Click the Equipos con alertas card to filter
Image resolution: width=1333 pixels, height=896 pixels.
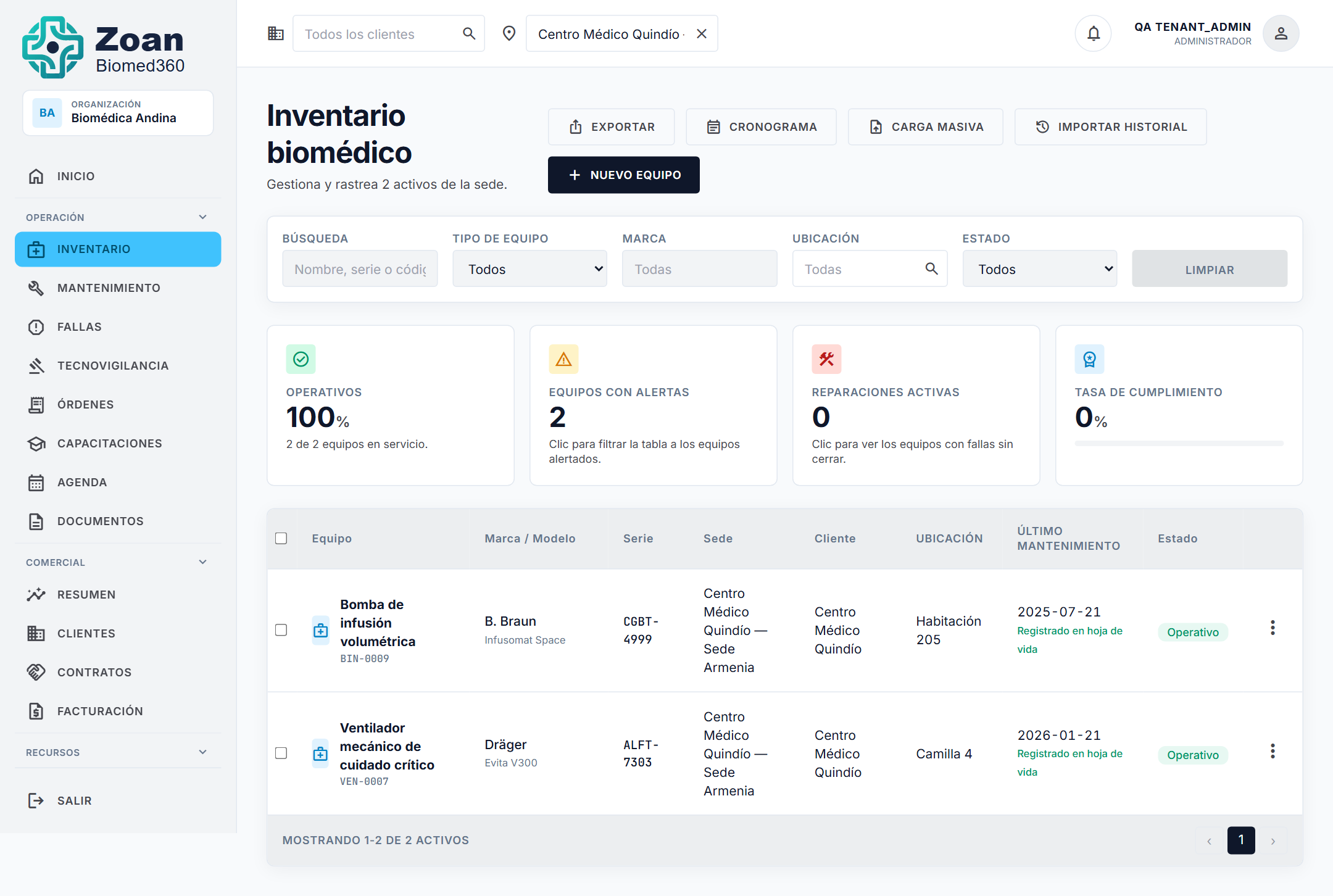click(x=653, y=405)
